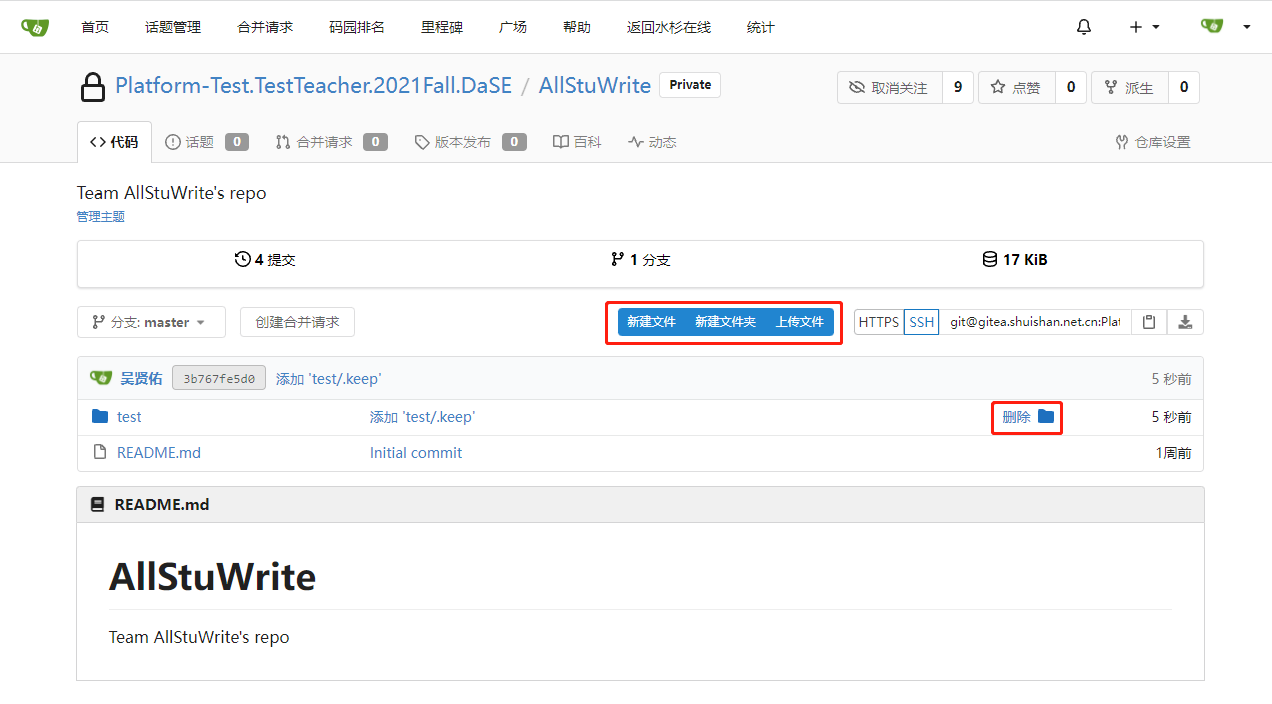Click the Private label badge
This screenshot has width=1272, height=704.
(x=690, y=85)
